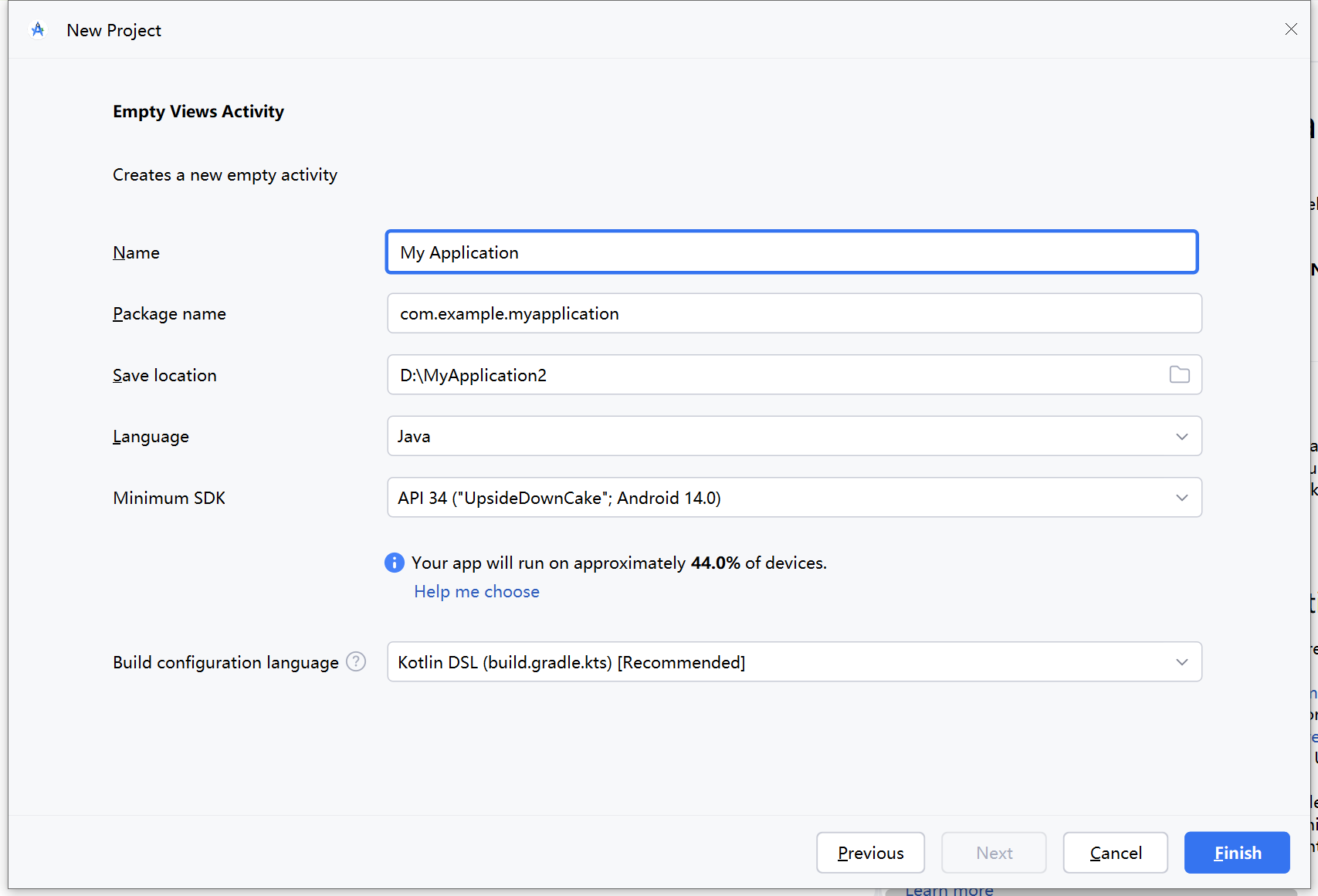Click the Minimum SDK label
Screen dimensions: 1318x896
coord(169,499)
